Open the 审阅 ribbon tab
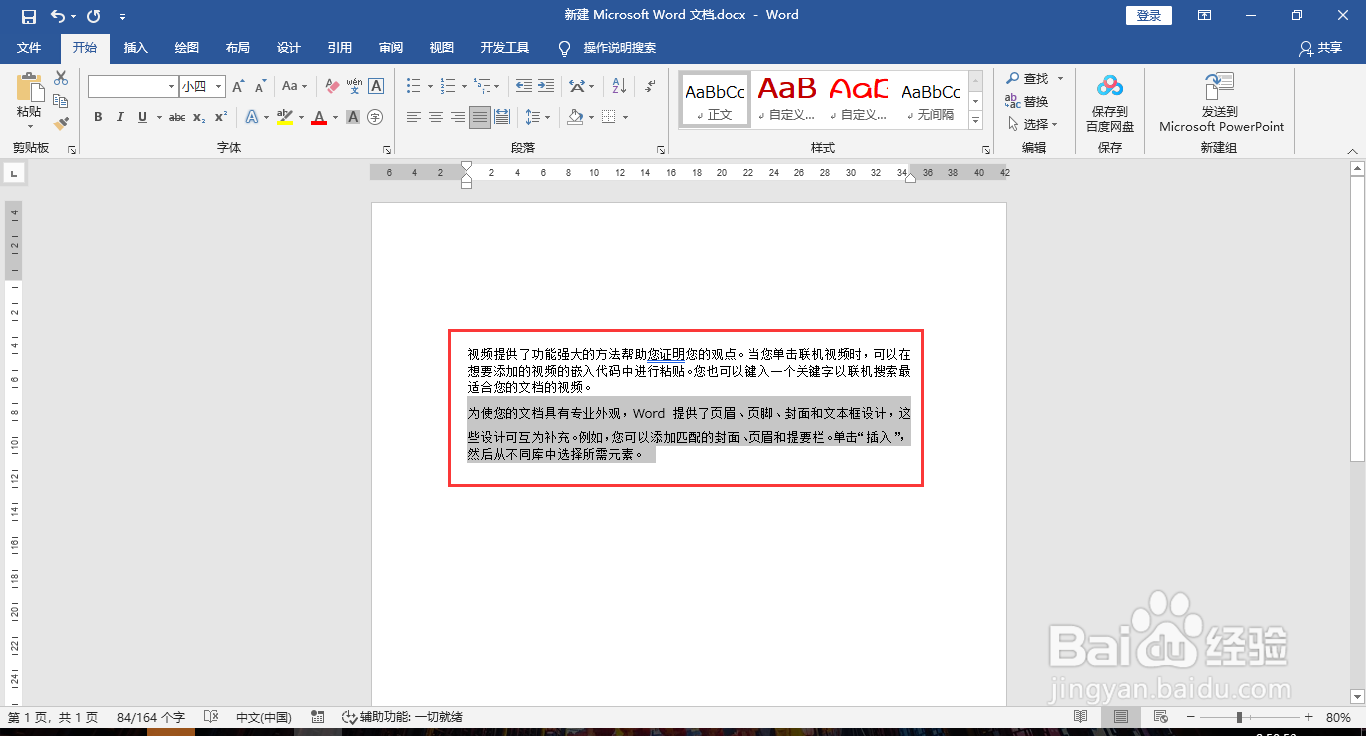The height and width of the screenshot is (736, 1366). tap(392, 47)
